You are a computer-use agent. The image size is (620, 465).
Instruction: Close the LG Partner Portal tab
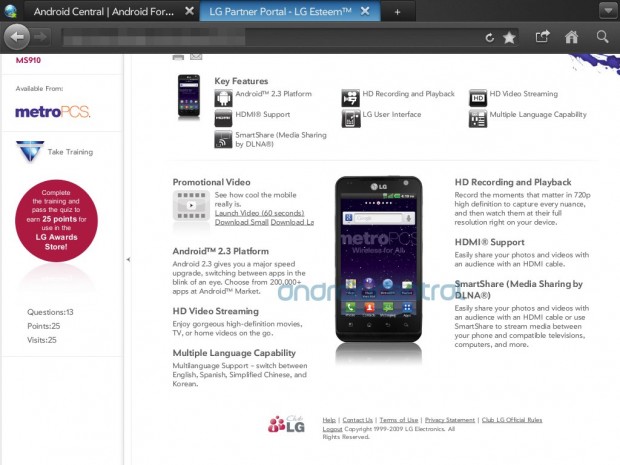click(364, 11)
